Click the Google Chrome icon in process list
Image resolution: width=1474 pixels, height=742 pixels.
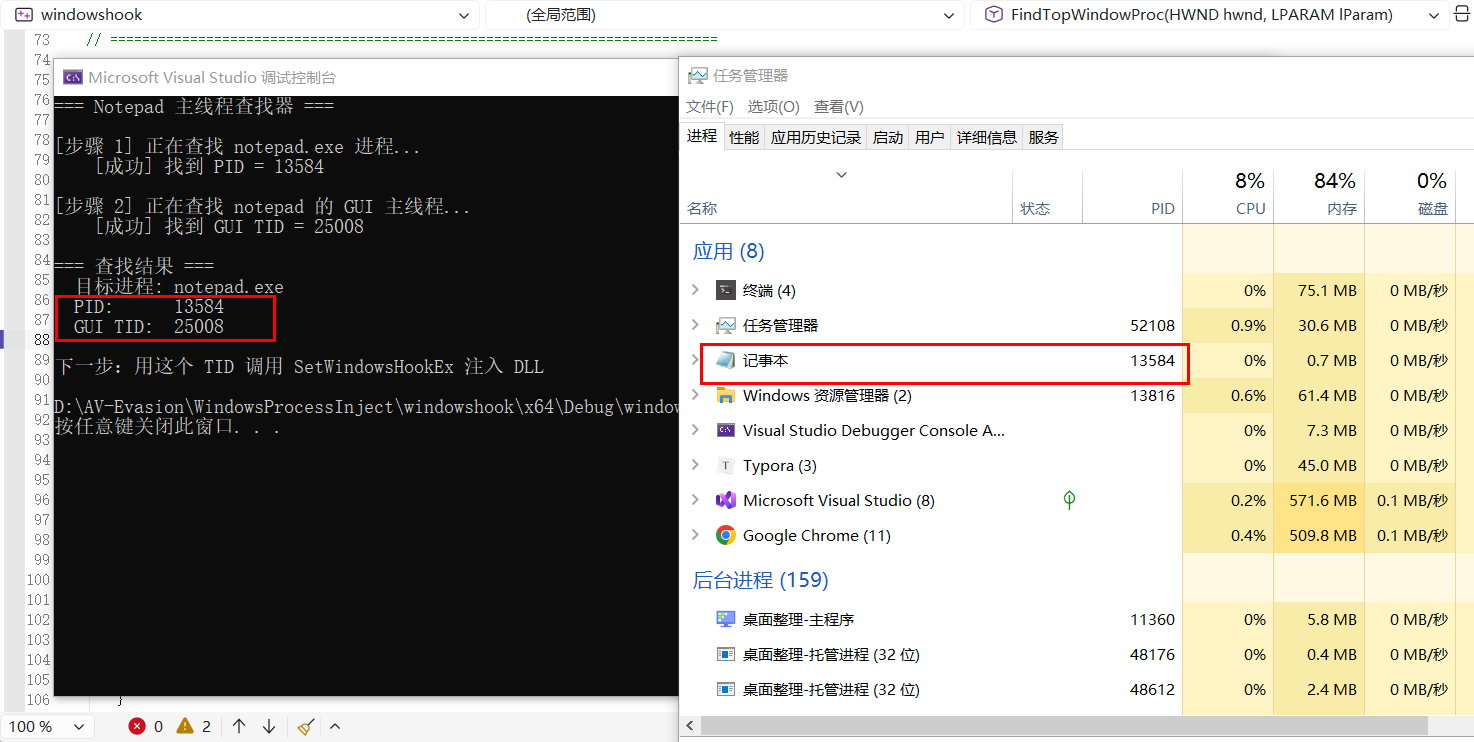click(x=726, y=535)
